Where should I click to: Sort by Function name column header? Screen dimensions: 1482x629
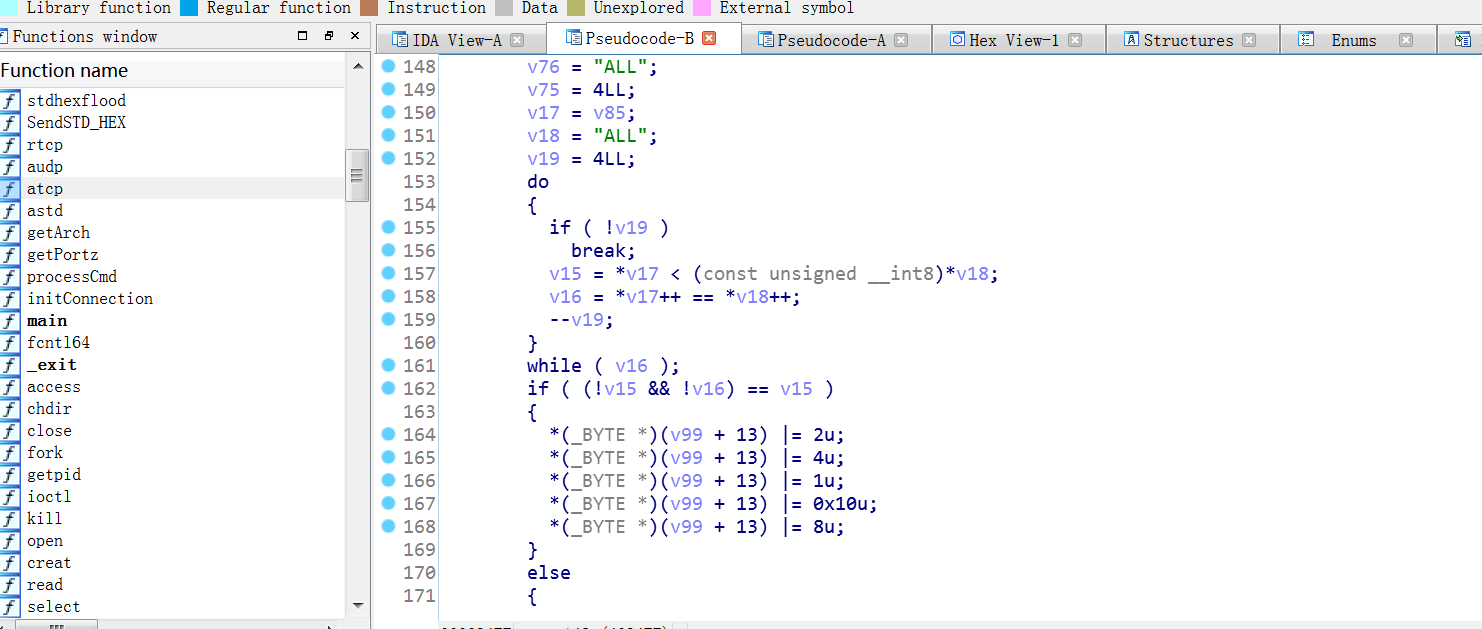65,71
